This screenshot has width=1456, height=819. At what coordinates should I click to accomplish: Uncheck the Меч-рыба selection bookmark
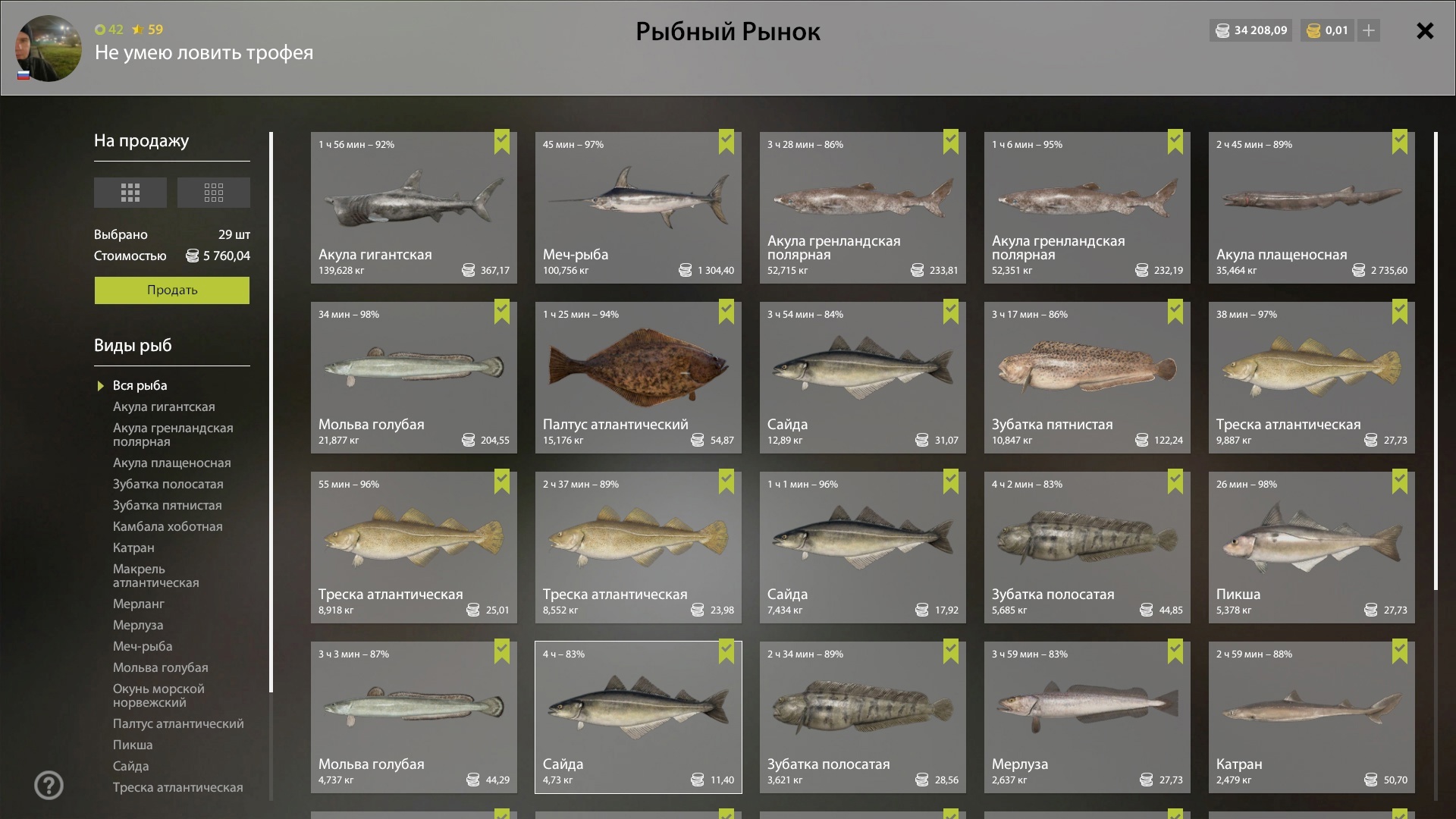[x=726, y=142]
